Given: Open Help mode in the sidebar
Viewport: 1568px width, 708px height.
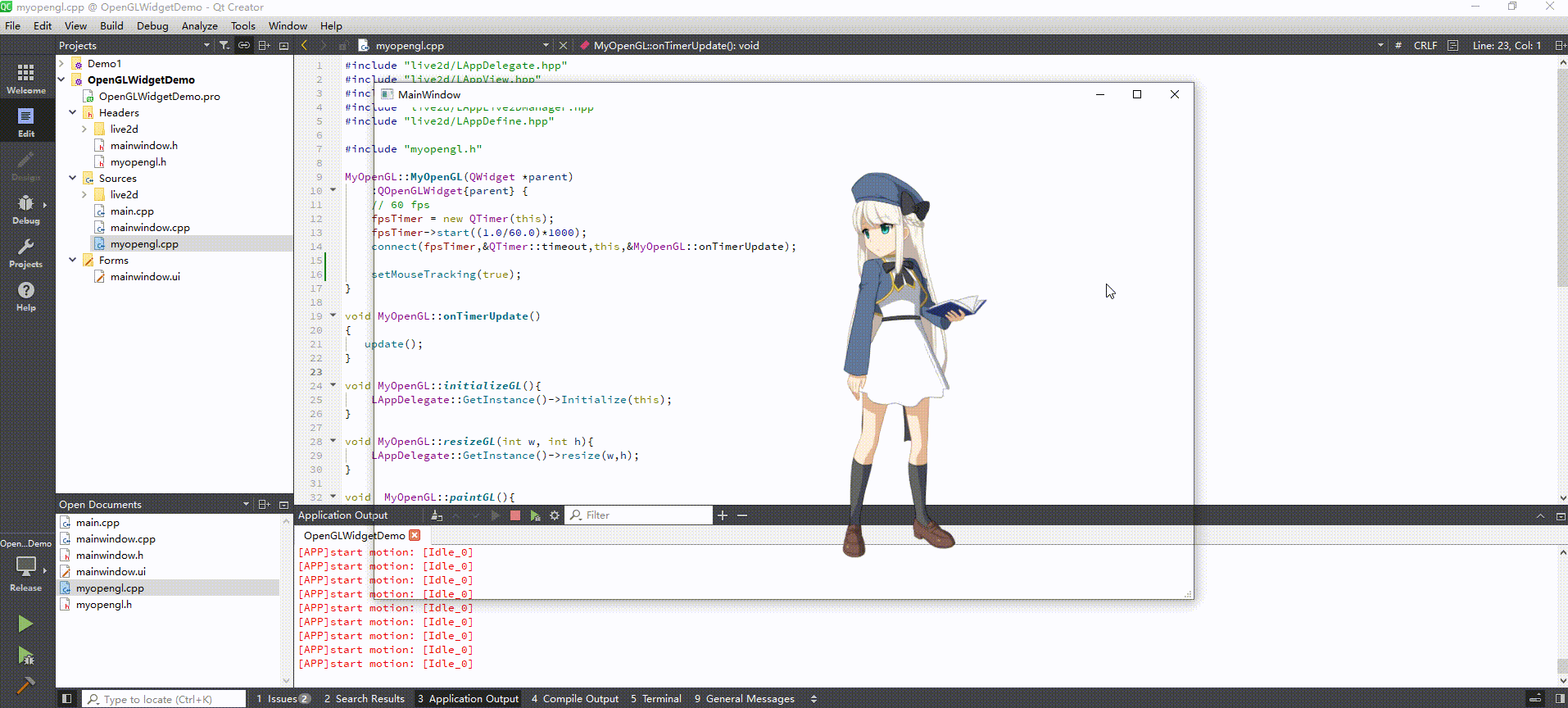Looking at the screenshot, I should click(26, 296).
